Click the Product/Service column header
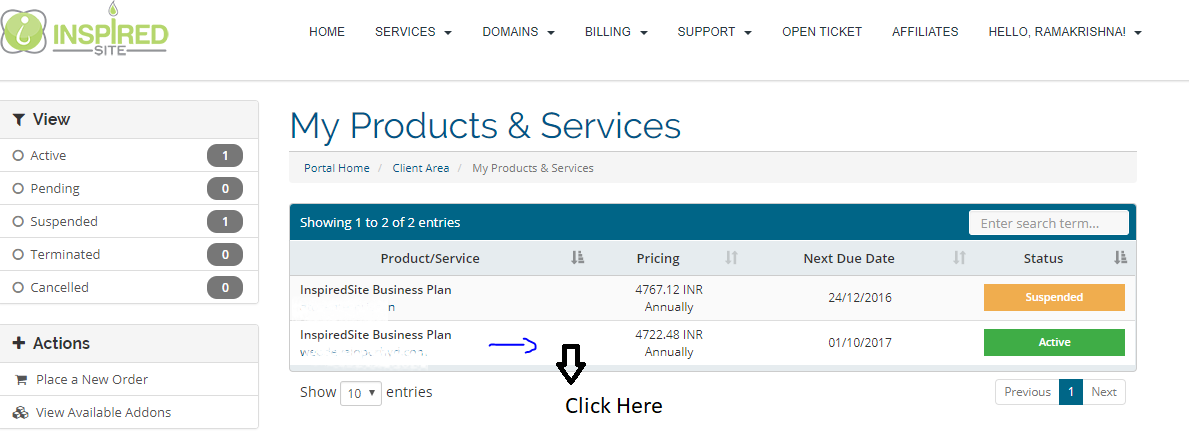The width and height of the screenshot is (1189, 431). pos(430,258)
